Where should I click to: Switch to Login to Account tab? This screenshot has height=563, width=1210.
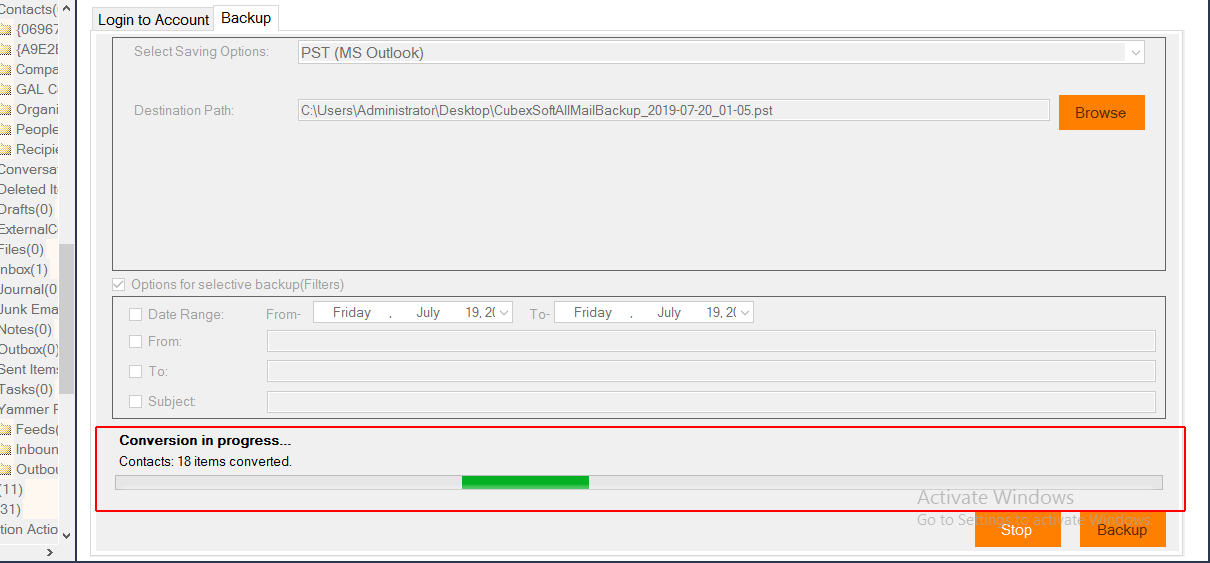(153, 20)
